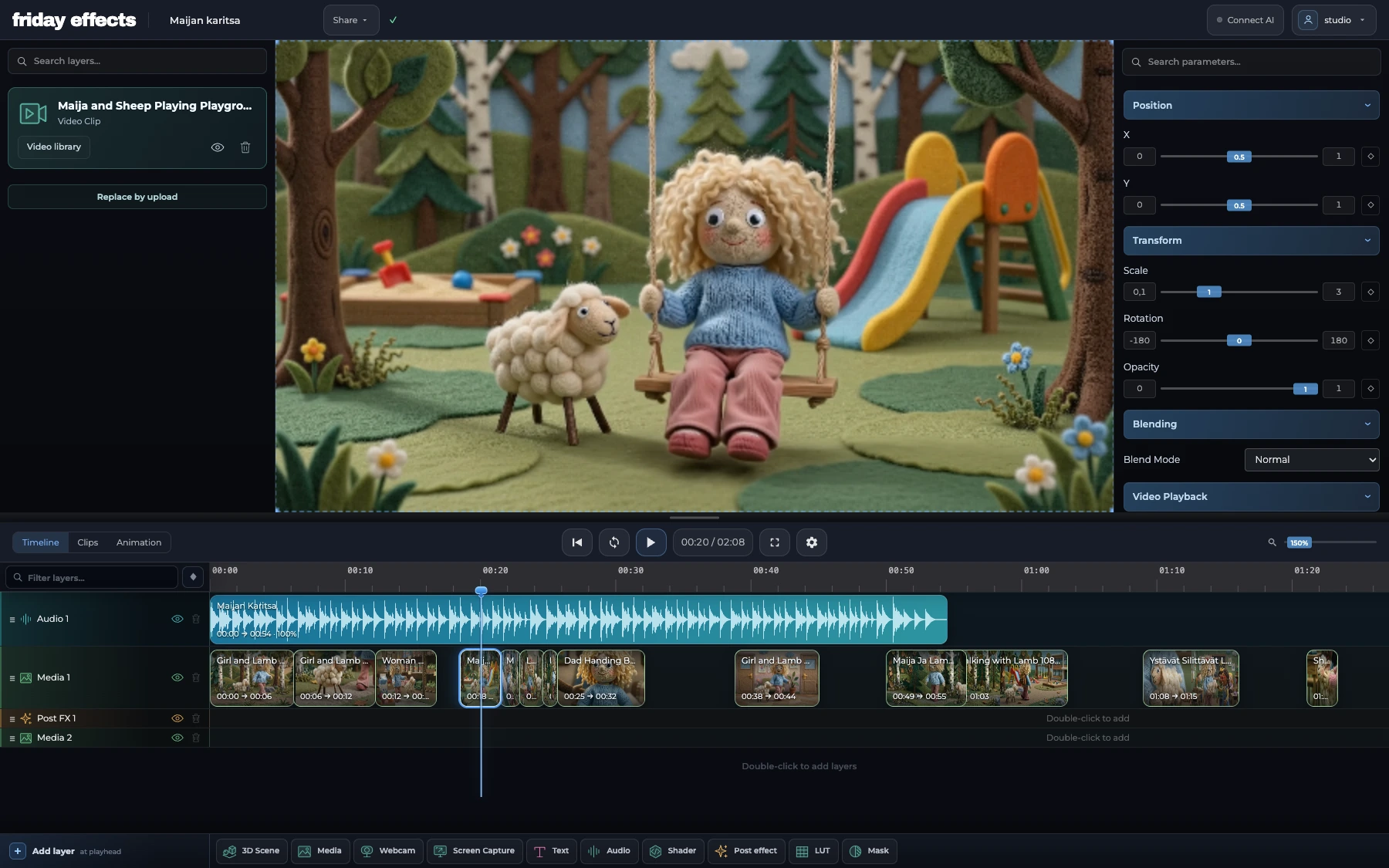
Task: Add a LUT layer
Action: coord(813,851)
